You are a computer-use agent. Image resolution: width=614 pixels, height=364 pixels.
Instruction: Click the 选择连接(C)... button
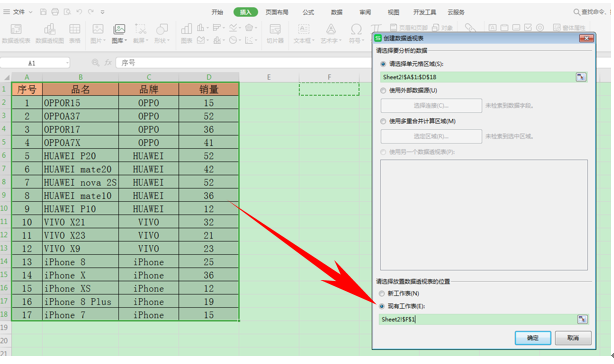coord(431,106)
